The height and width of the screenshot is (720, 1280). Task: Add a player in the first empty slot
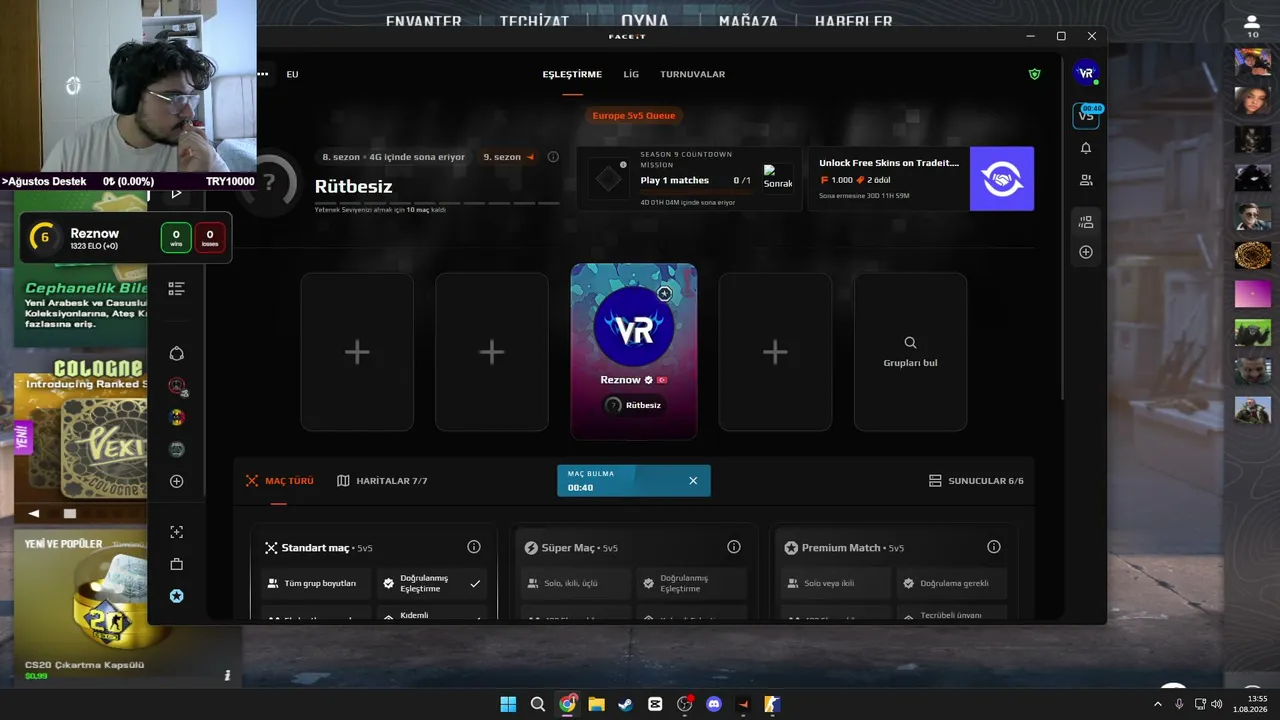[x=357, y=352]
